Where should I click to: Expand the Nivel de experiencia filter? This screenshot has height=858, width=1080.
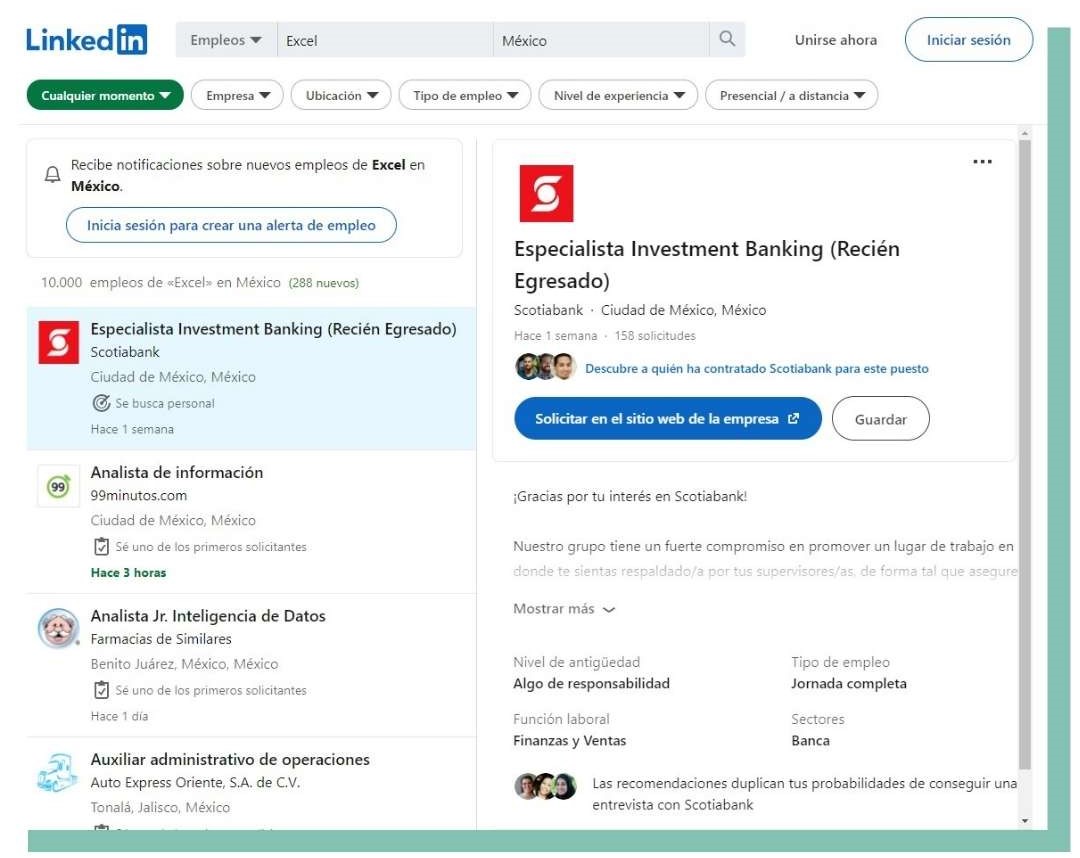[x=618, y=95]
